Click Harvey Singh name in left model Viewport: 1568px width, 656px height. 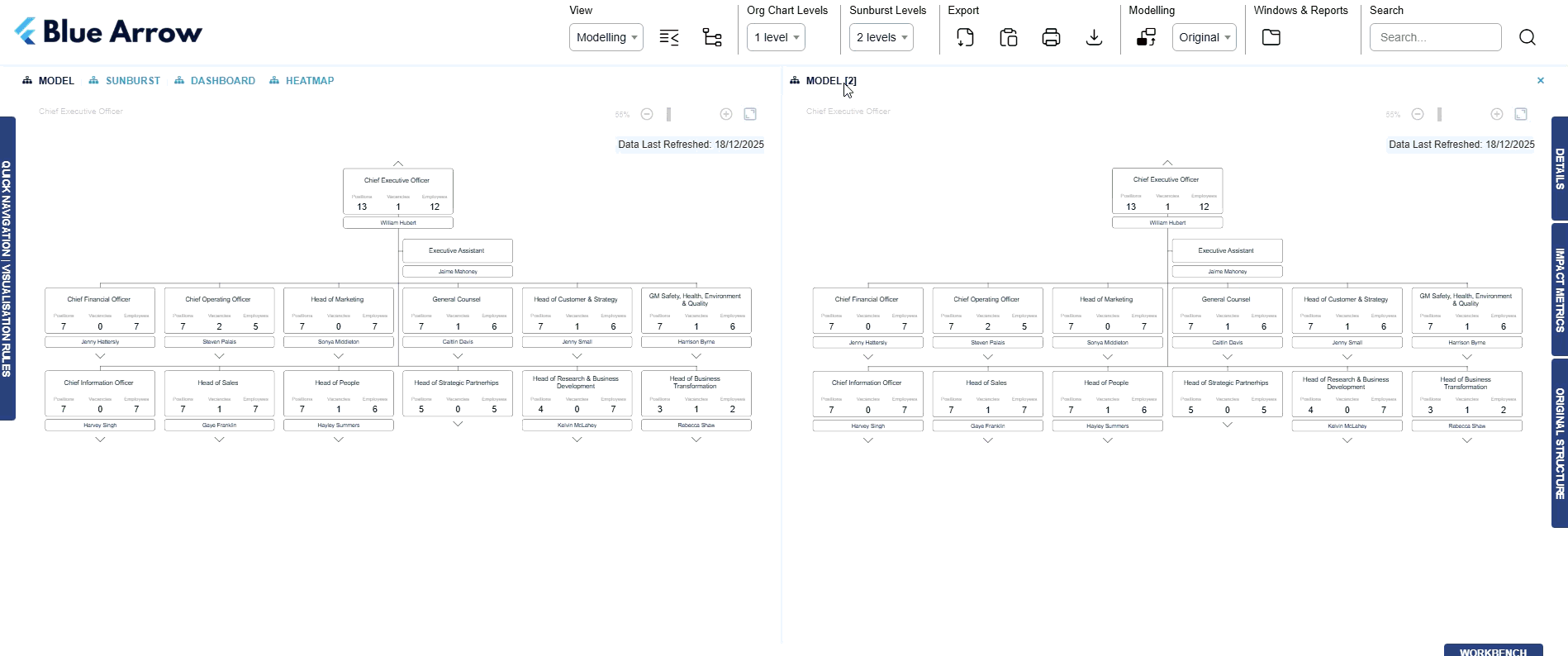click(100, 425)
